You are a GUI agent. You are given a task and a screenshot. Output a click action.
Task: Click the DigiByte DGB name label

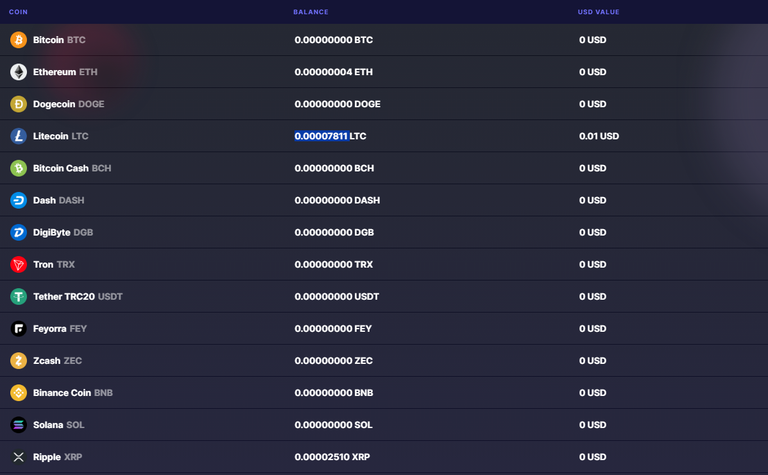point(63,232)
